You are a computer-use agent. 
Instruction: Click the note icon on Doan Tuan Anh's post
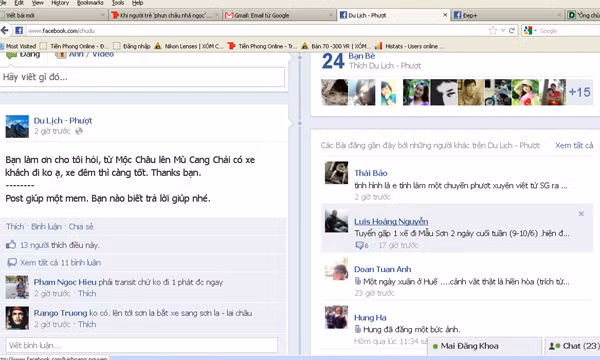[x=358, y=281]
